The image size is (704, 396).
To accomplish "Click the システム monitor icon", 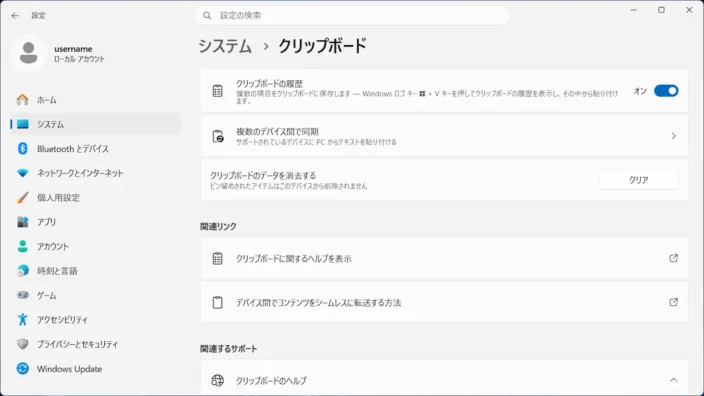I will click(22, 124).
